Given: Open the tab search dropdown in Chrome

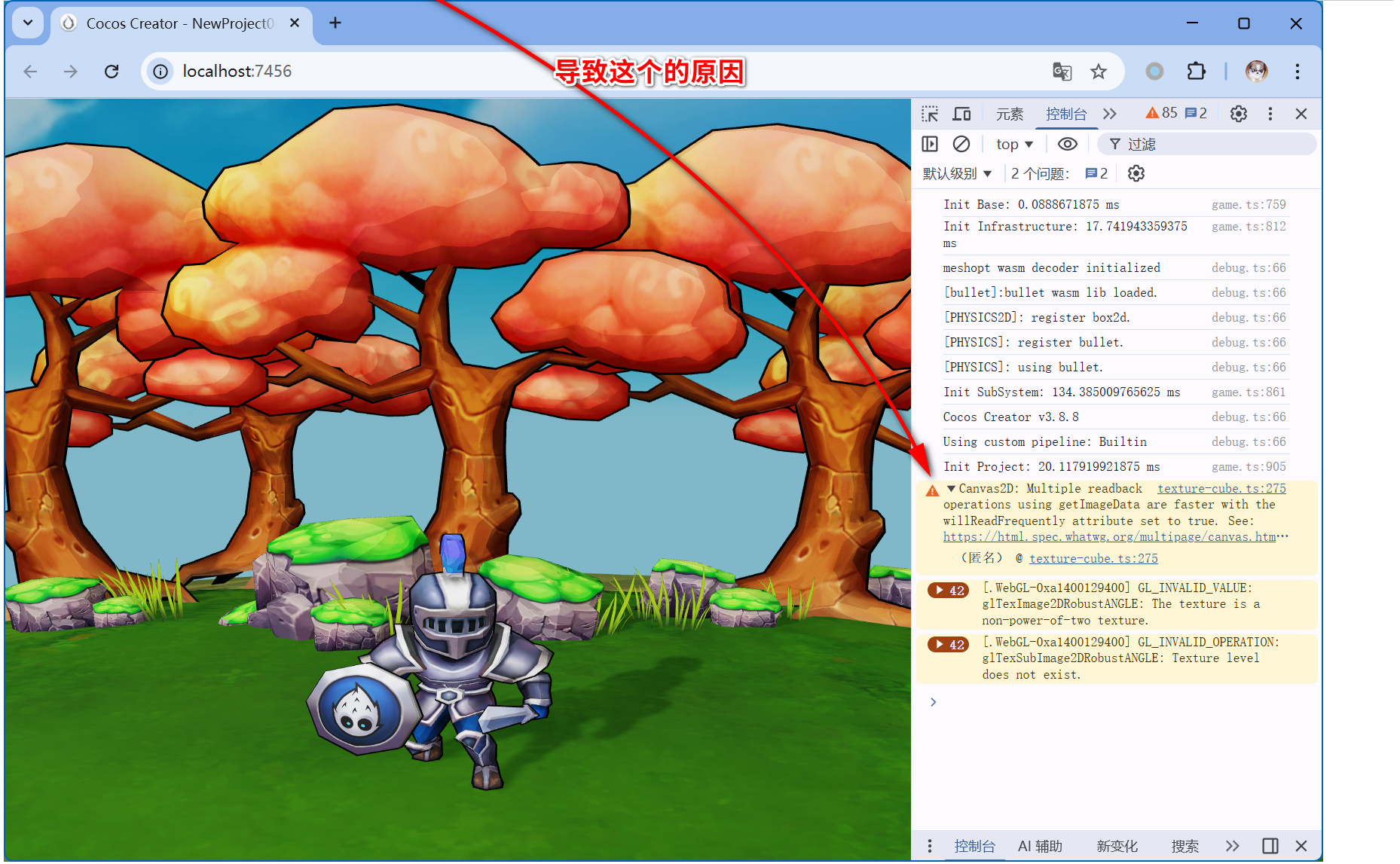Looking at the screenshot, I should point(28,23).
